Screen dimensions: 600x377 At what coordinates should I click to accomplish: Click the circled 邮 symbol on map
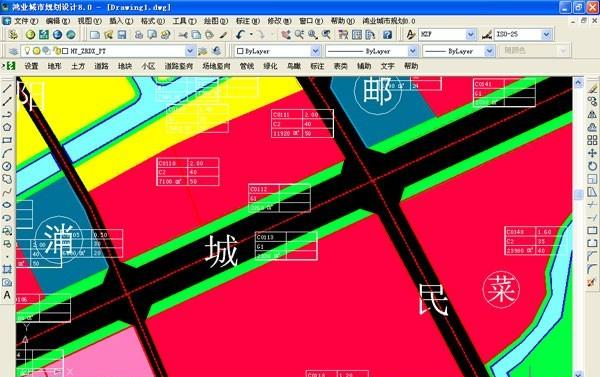[x=378, y=91]
